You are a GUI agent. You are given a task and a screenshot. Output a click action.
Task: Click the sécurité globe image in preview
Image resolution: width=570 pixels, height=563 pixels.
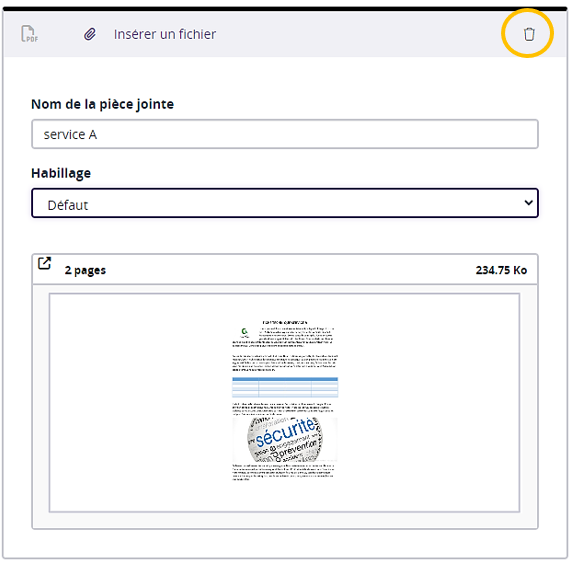[x=285, y=440]
